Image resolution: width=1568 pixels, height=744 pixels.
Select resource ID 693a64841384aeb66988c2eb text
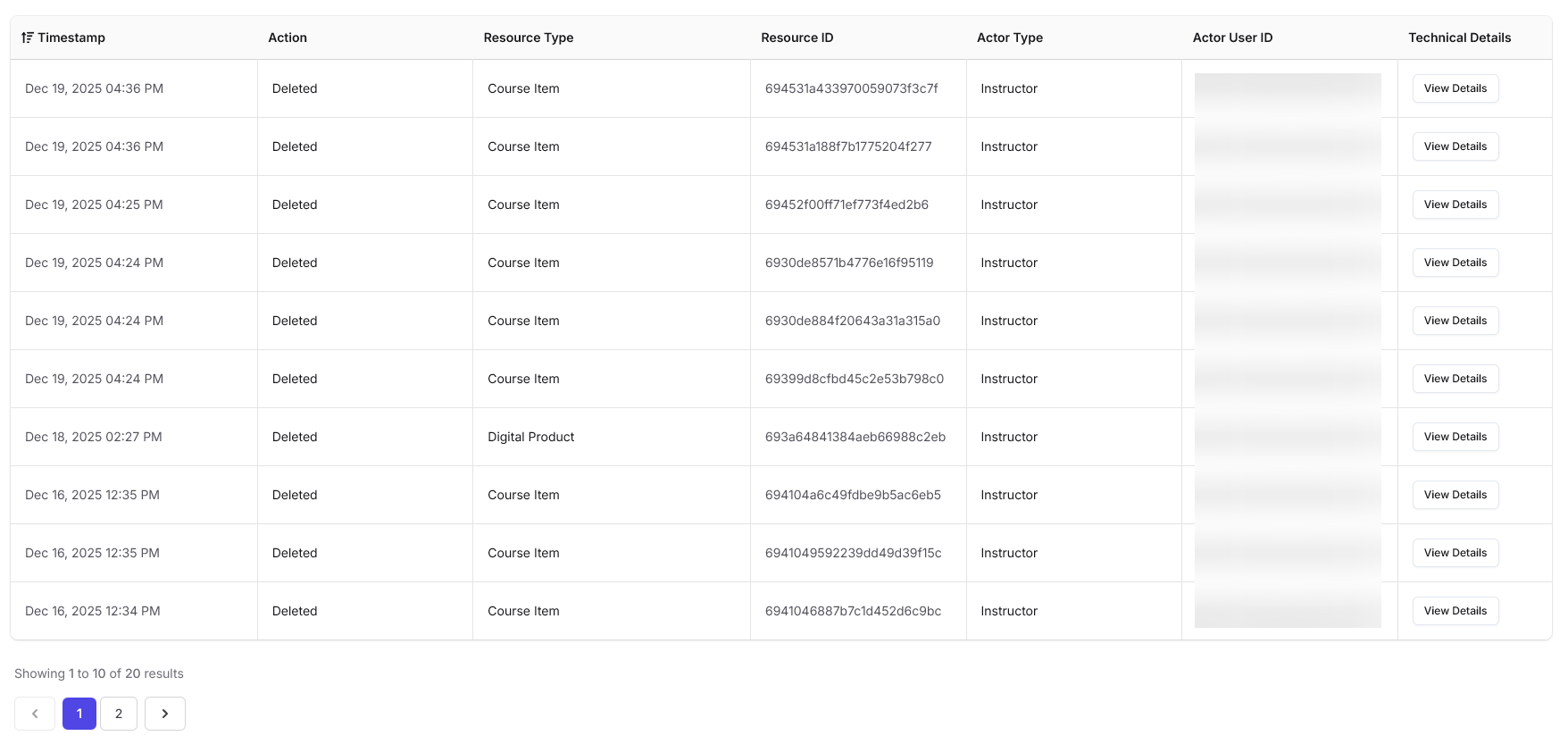click(855, 437)
